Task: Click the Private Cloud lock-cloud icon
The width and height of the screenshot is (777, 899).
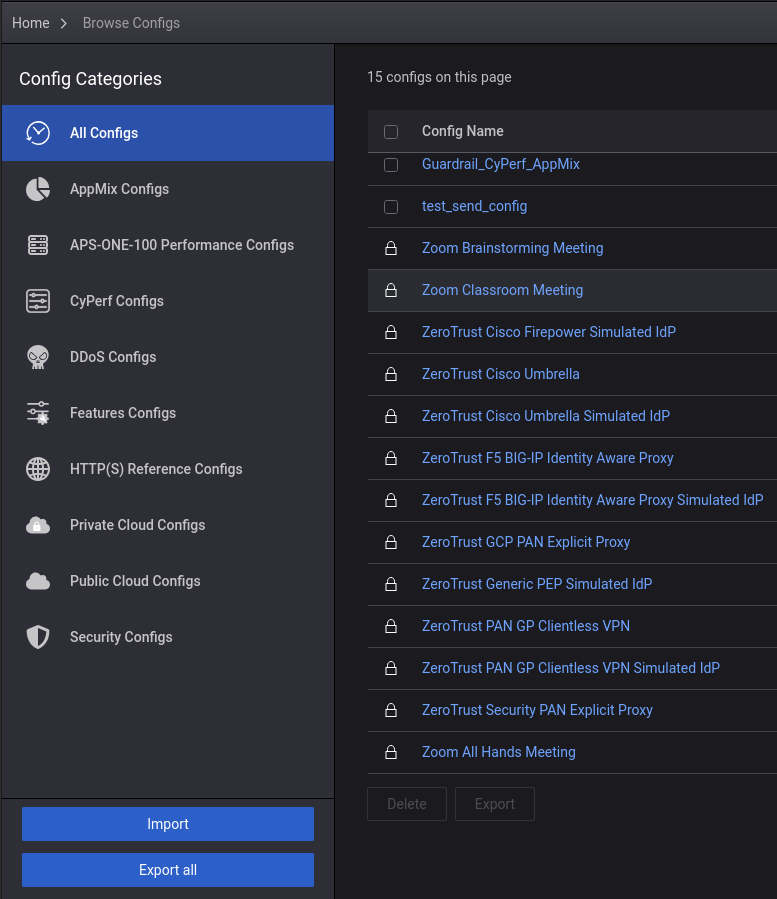Action: [38, 525]
